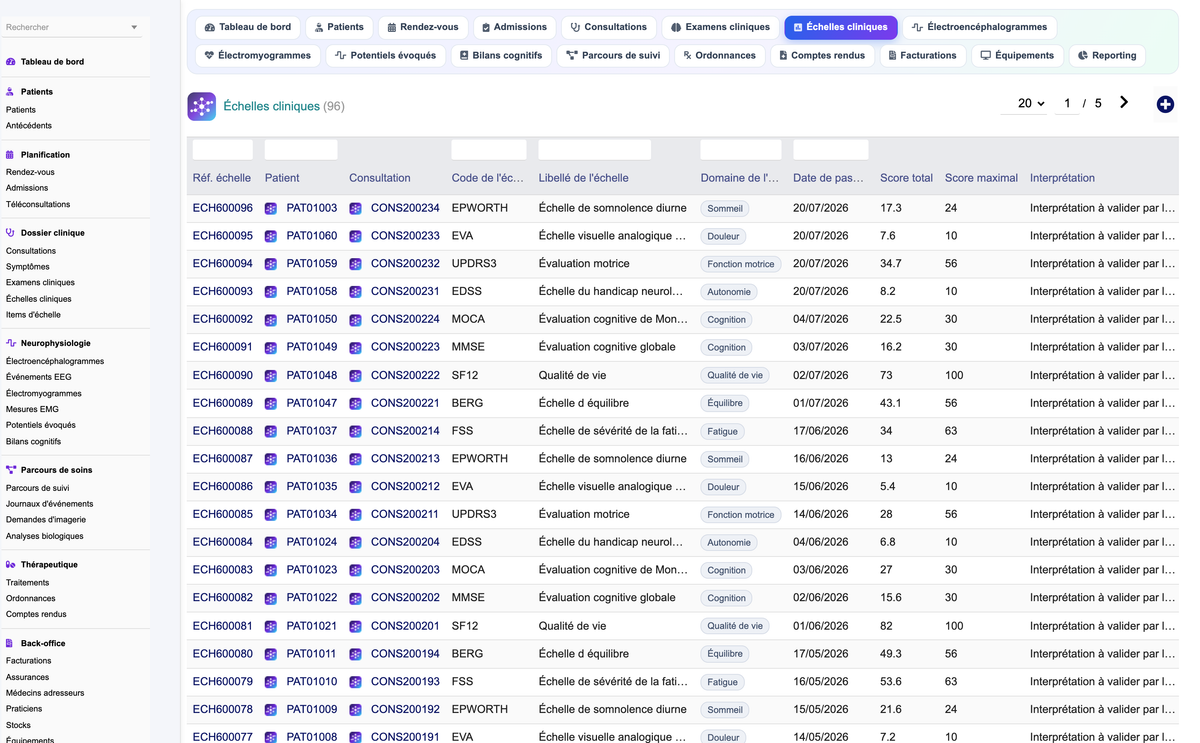
Task: Click patient icon beside PAT01049
Action: click(271, 348)
